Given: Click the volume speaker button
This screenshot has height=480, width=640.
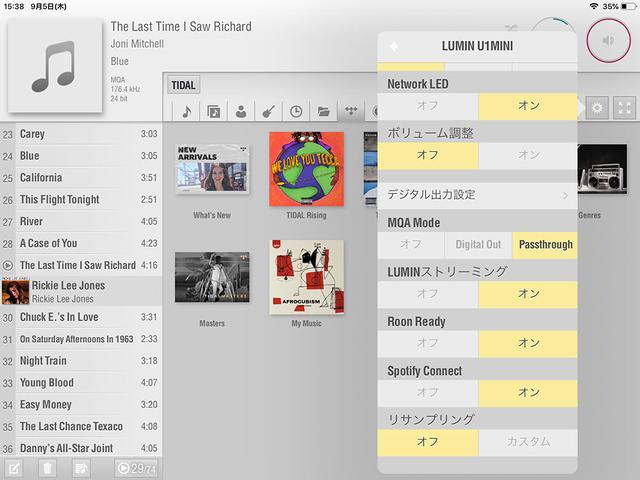Looking at the screenshot, I should point(609,40).
